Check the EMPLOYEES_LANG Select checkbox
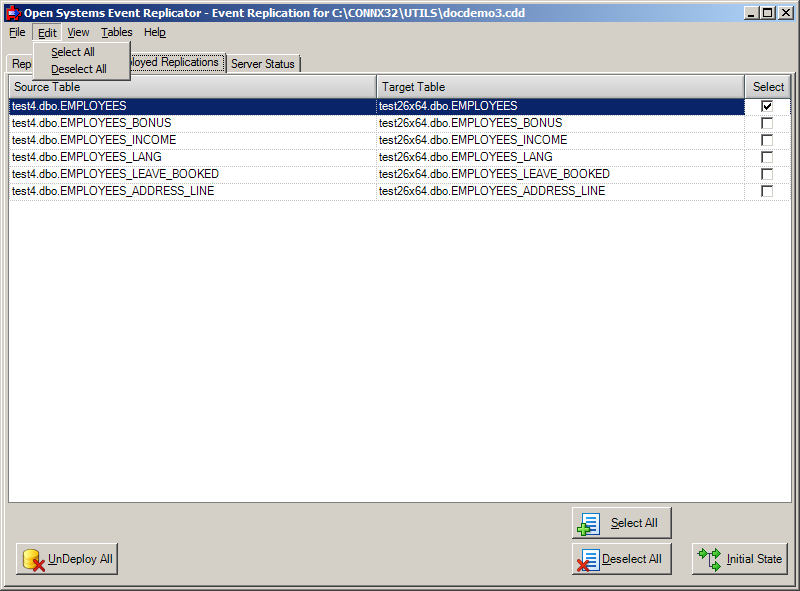The image size is (800, 591). point(767,156)
